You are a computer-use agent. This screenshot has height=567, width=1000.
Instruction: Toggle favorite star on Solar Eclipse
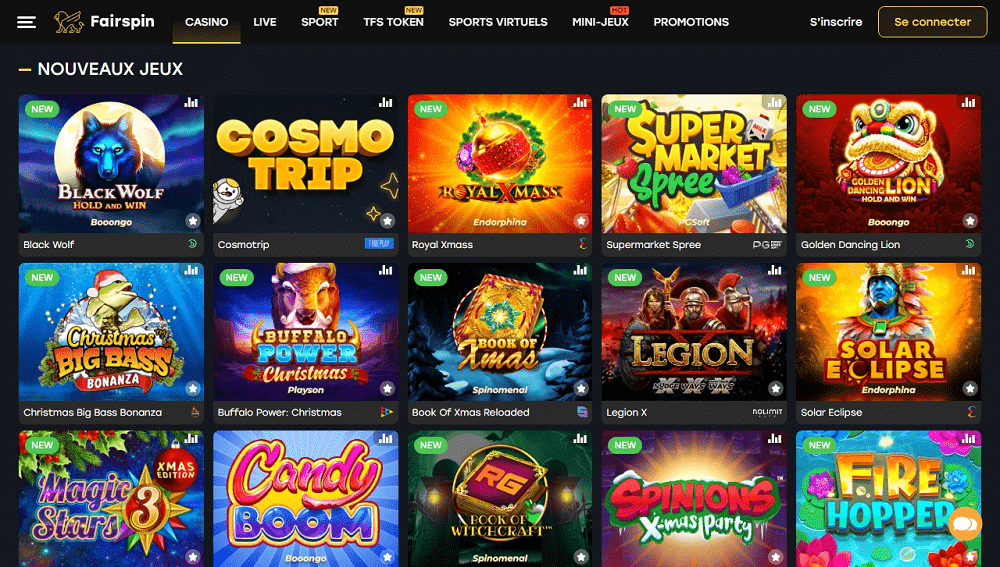[x=970, y=388]
